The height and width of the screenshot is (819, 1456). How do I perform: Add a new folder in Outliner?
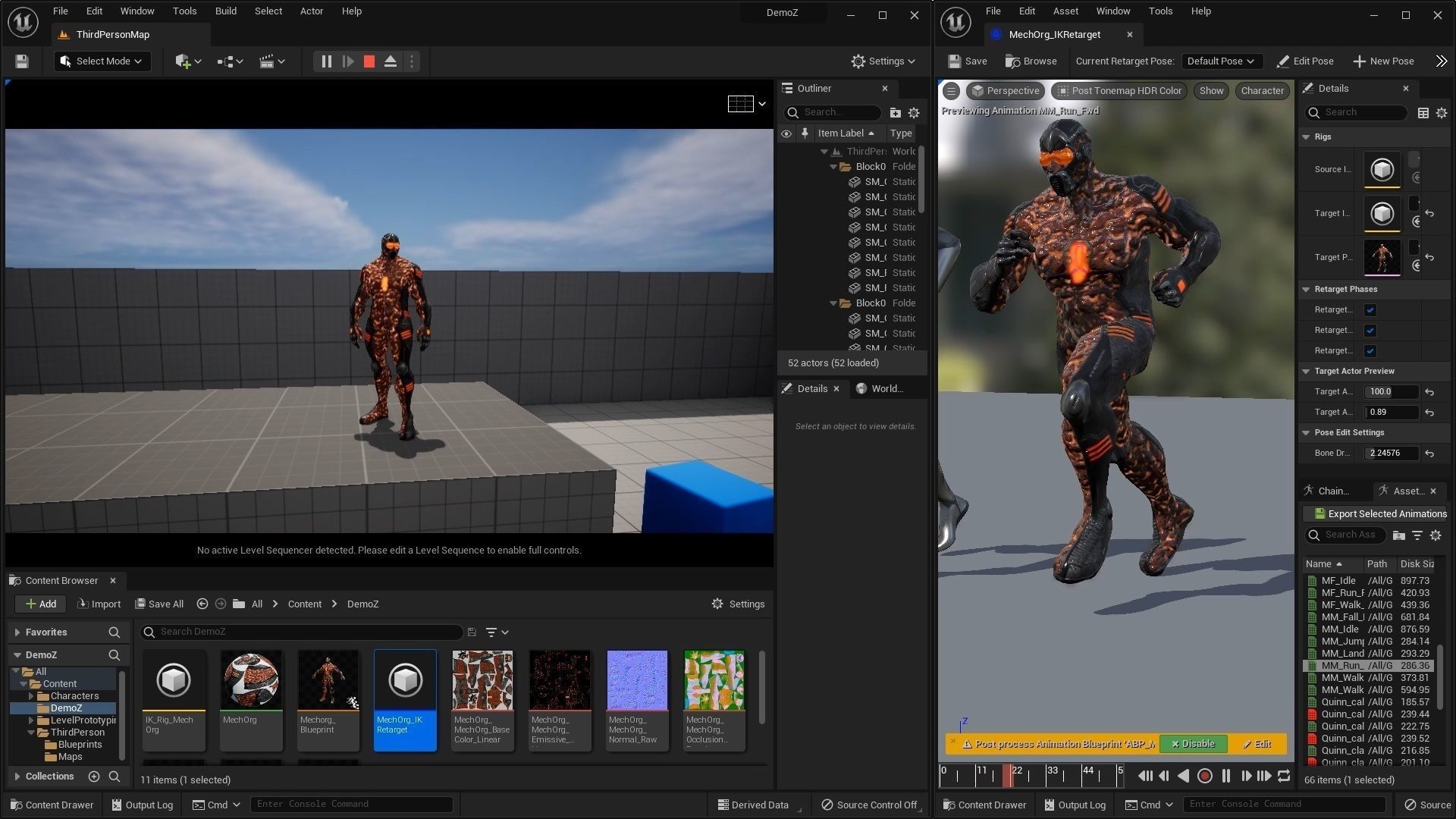pos(895,113)
